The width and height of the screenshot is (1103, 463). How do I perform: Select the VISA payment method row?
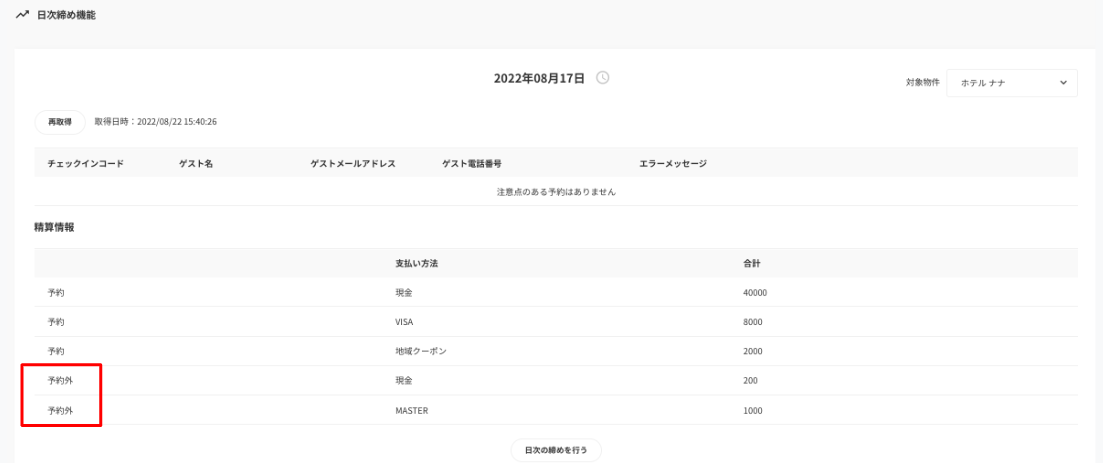(x=404, y=322)
